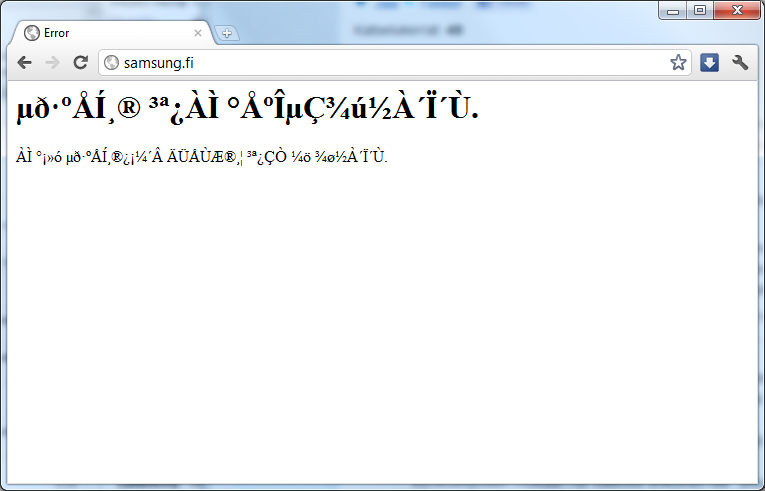The image size is (765, 491).
Task: Maximize the browser window
Action: tap(699, 11)
